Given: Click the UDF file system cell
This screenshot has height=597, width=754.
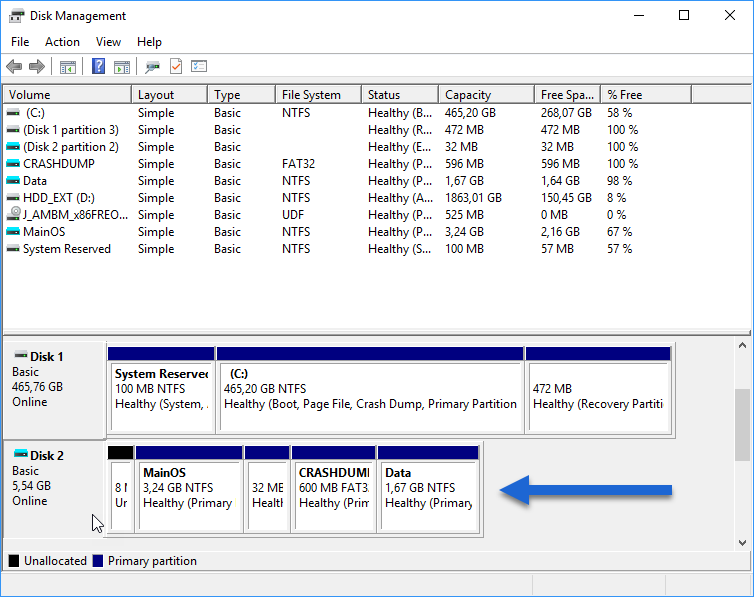Looking at the screenshot, I should [x=293, y=215].
